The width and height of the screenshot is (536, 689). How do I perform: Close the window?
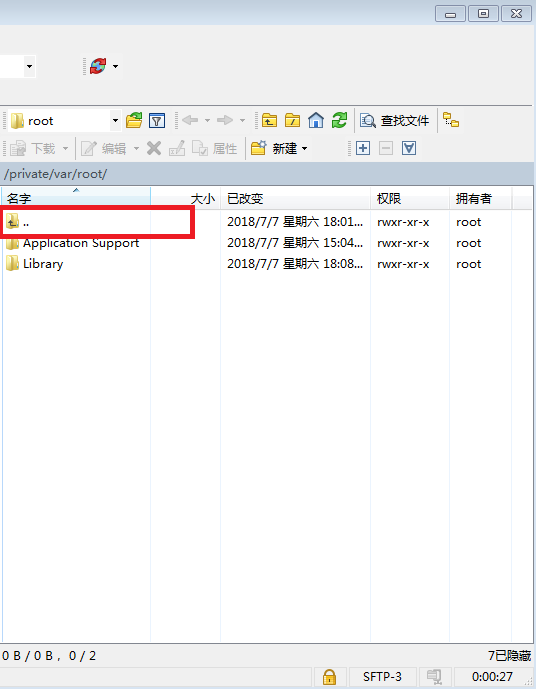(516, 14)
